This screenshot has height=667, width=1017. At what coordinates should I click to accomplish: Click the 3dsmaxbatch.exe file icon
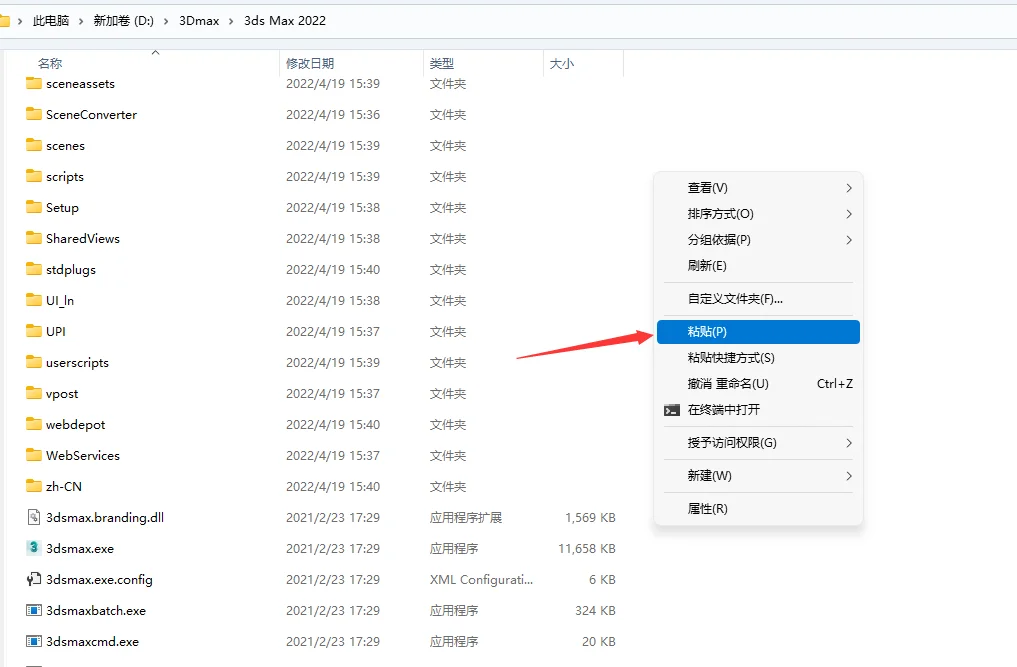pyautogui.click(x=34, y=610)
